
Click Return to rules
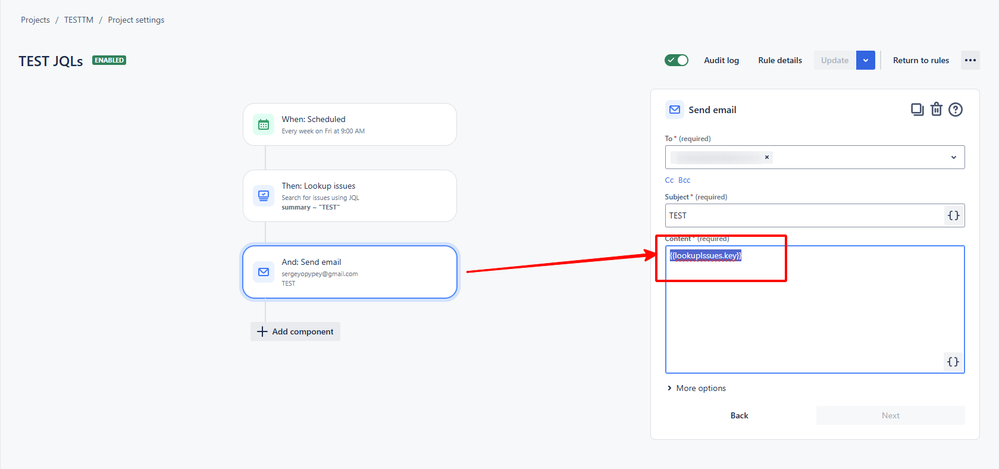point(921,61)
